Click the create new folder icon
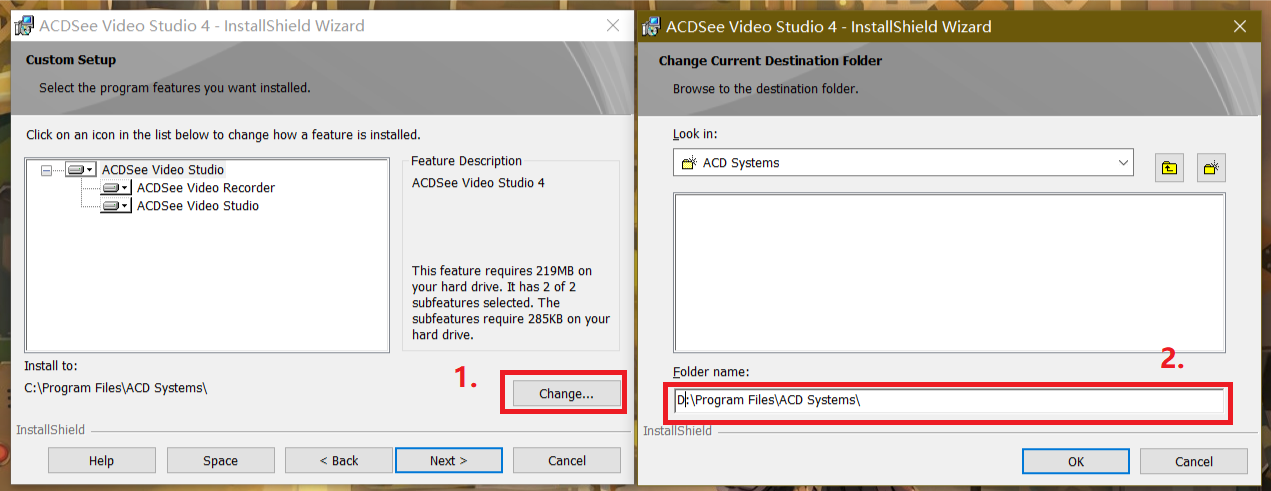Image resolution: width=1271 pixels, height=491 pixels. tap(1211, 167)
